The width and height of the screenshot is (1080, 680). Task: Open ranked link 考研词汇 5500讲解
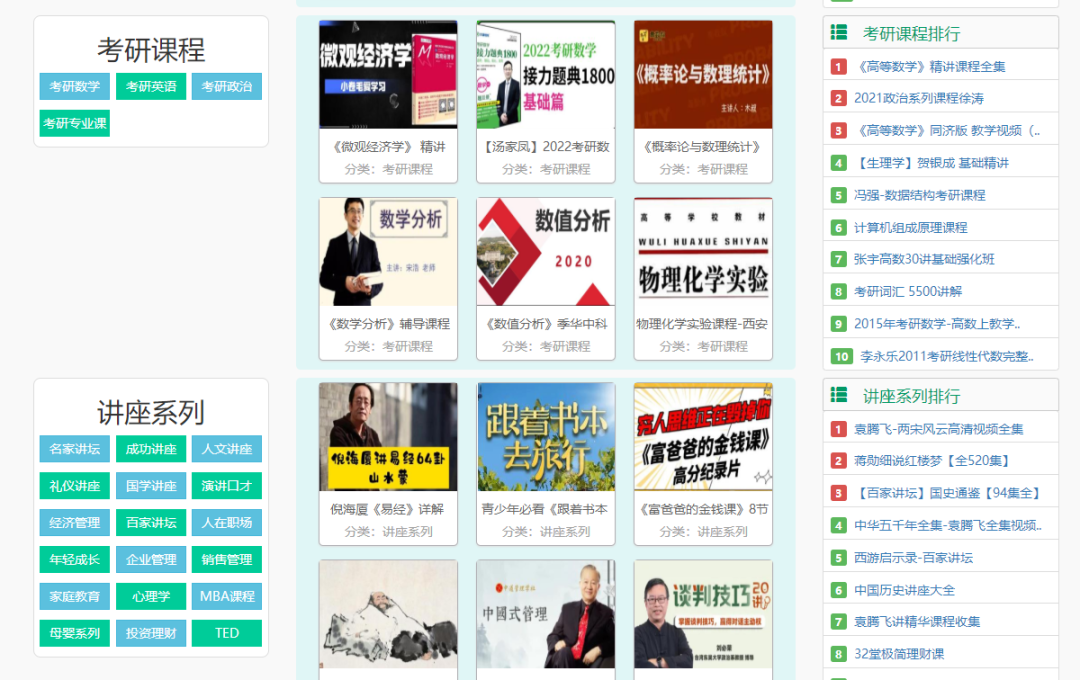click(x=908, y=292)
